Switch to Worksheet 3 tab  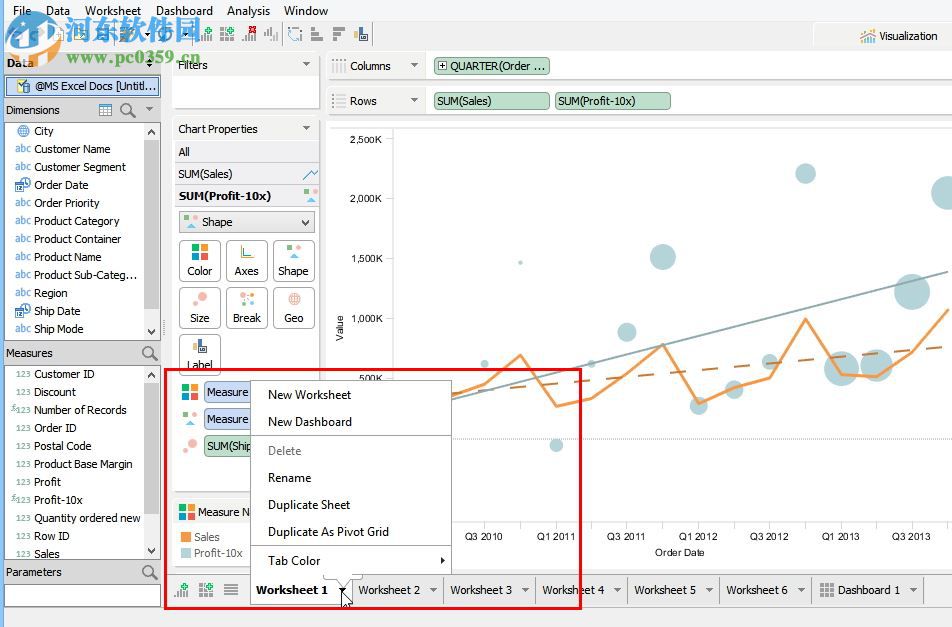pos(483,590)
